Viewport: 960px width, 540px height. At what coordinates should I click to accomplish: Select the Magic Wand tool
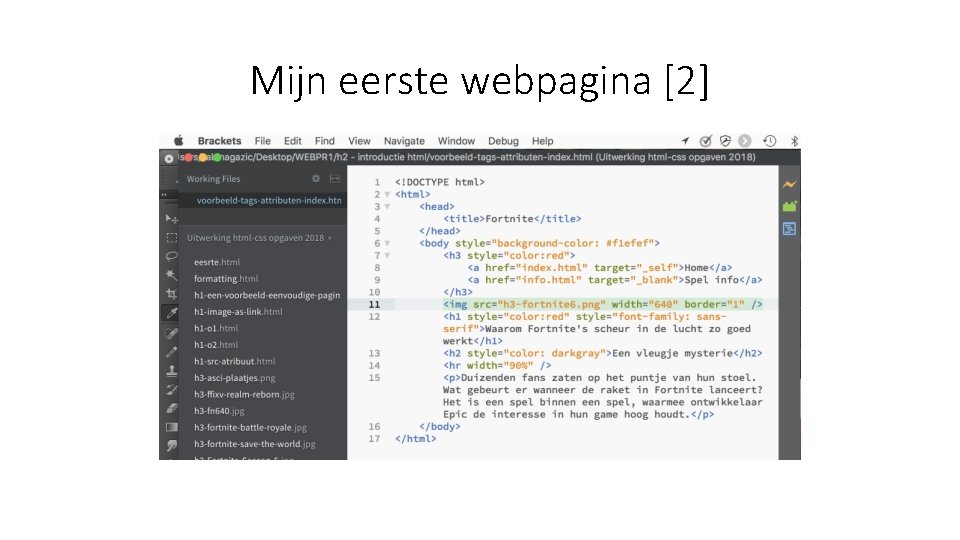click(171, 275)
